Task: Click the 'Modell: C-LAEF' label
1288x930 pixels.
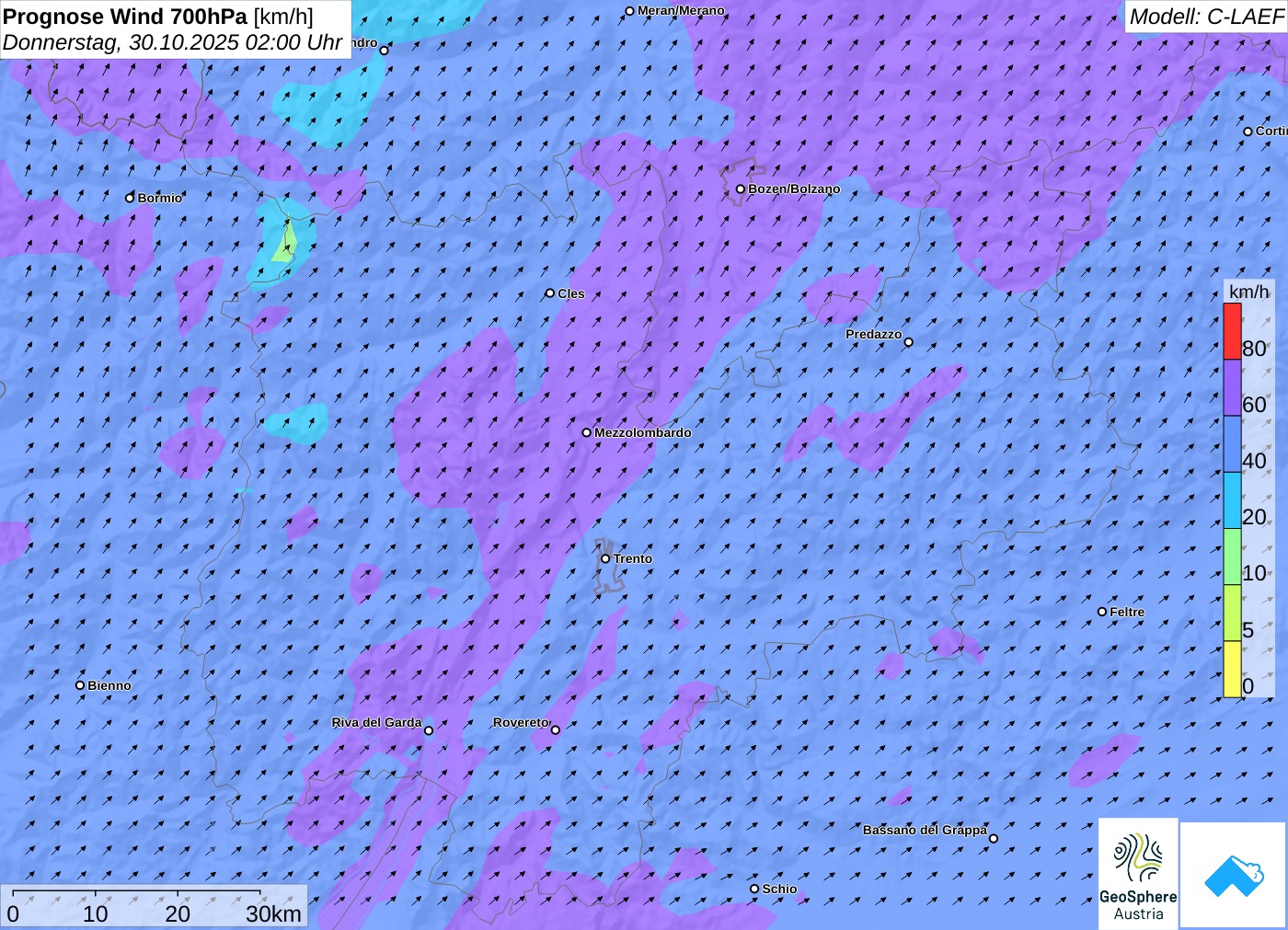Action: coord(1206,17)
